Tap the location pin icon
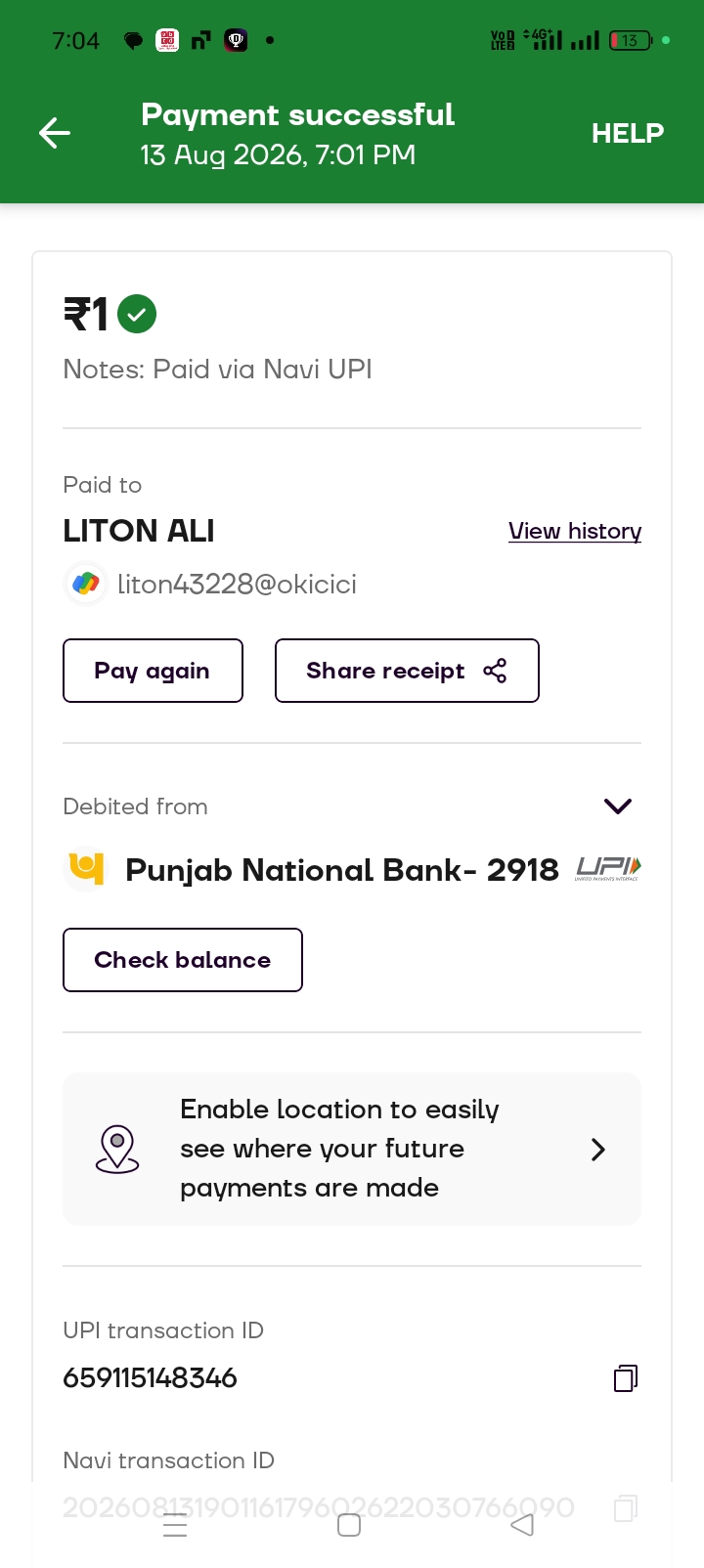The image size is (704, 1568). (x=117, y=1149)
